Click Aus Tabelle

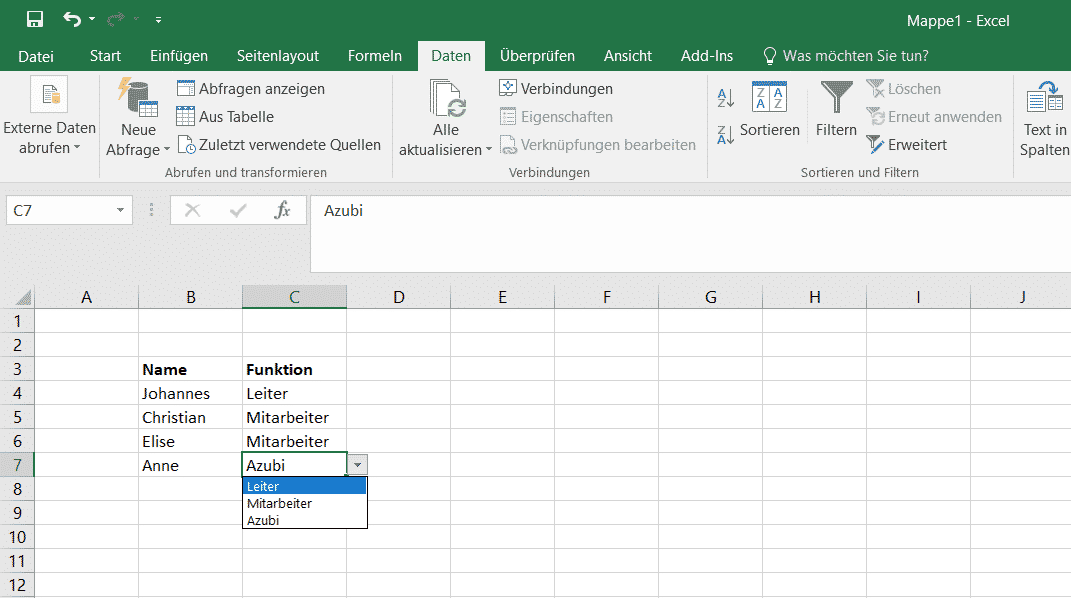[x=225, y=117]
